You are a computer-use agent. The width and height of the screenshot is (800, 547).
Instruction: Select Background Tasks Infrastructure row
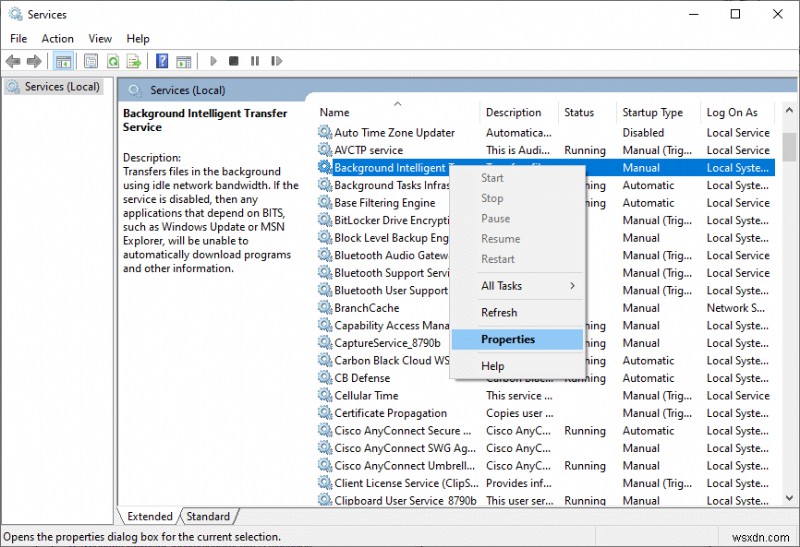pyautogui.click(x=545, y=185)
